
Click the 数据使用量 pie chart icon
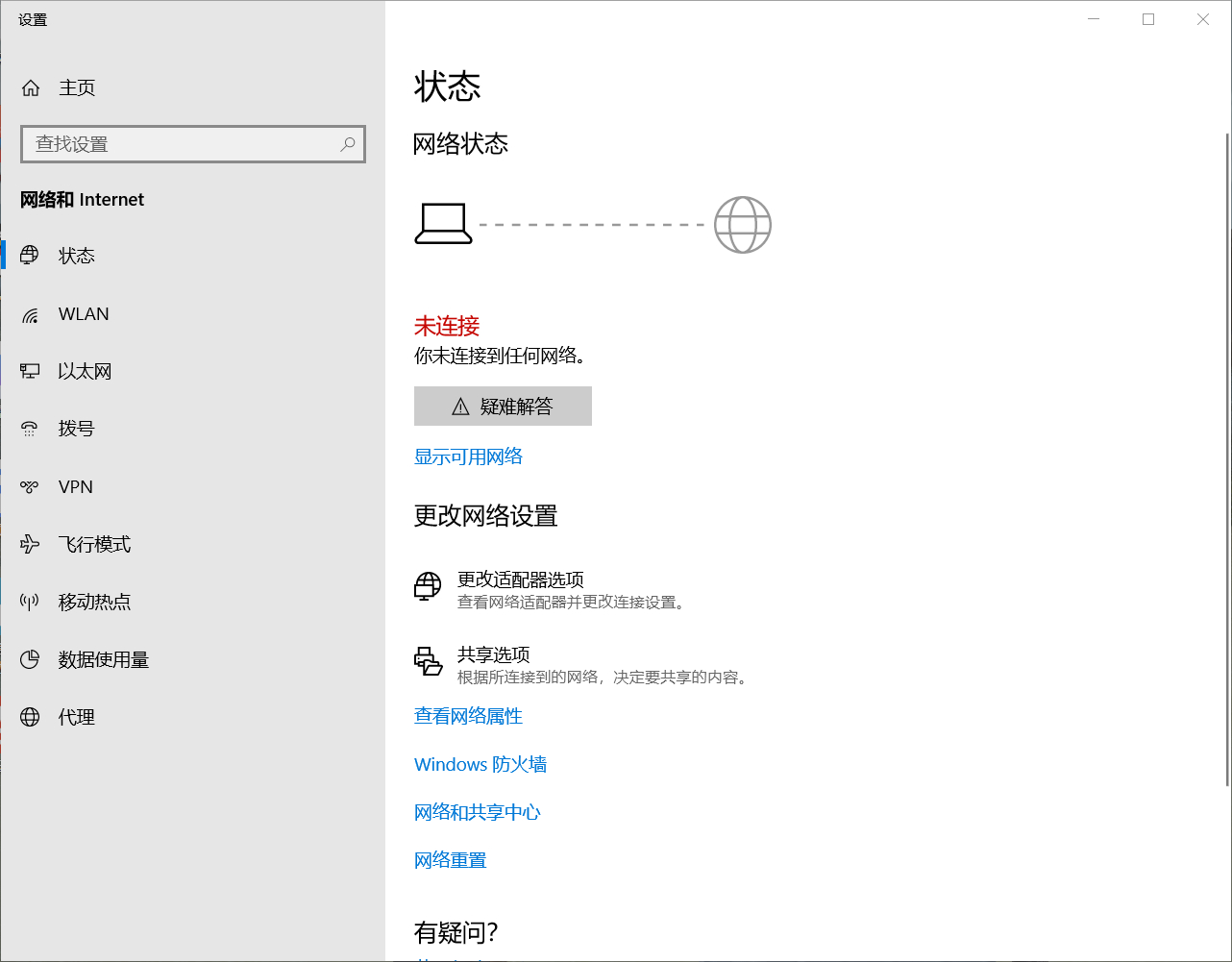30,659
